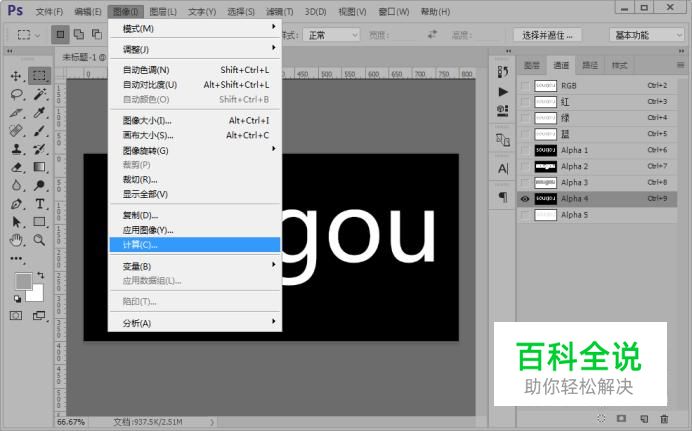
Task: Click the Ps application logo
Action: pyautogui.click(x=15, y=10)
